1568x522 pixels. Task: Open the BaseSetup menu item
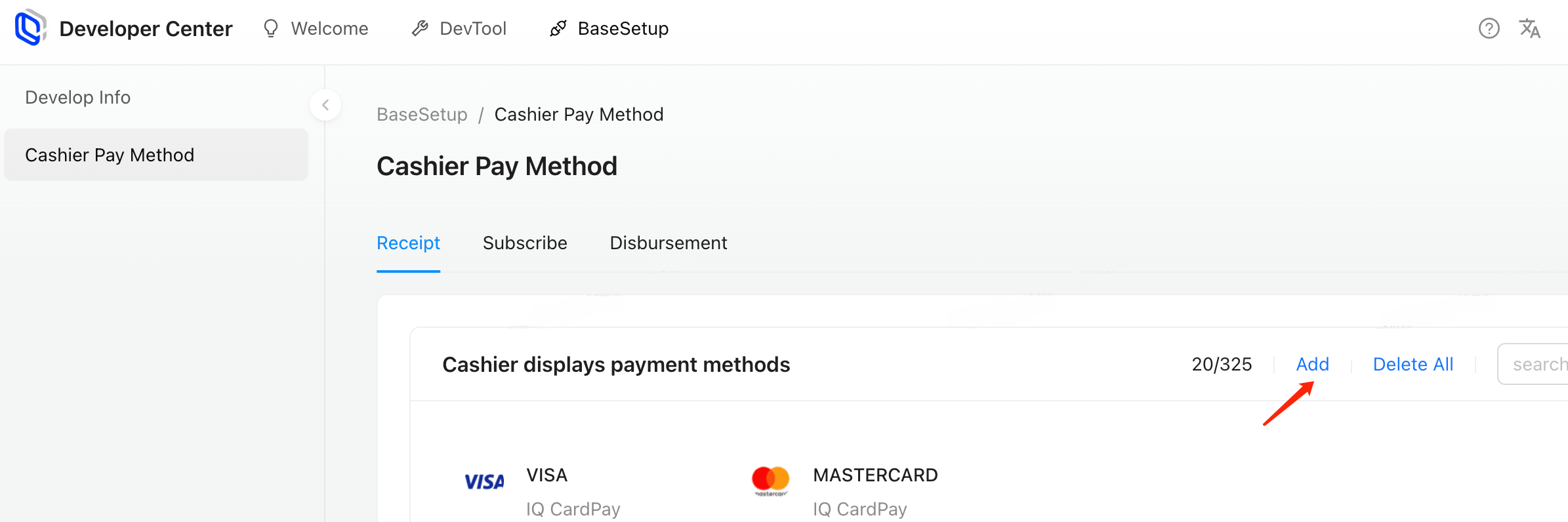623,28
